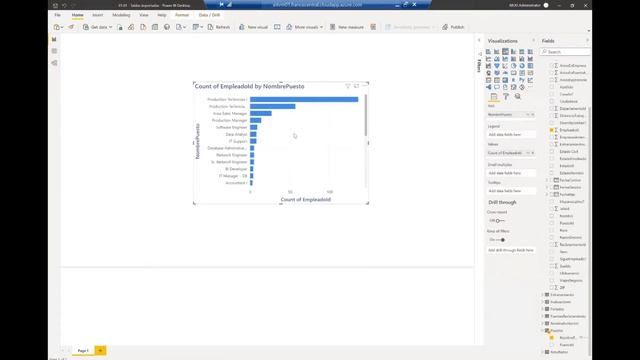Click the Get data button

(95, 27)
